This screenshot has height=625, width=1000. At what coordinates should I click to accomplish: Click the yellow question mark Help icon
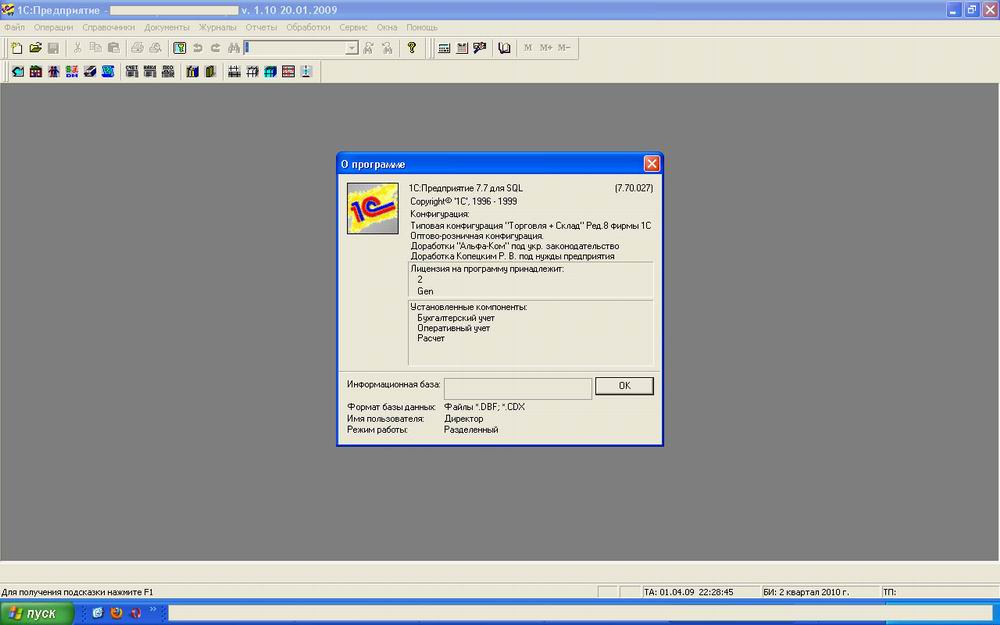click(x=411, y=48)
